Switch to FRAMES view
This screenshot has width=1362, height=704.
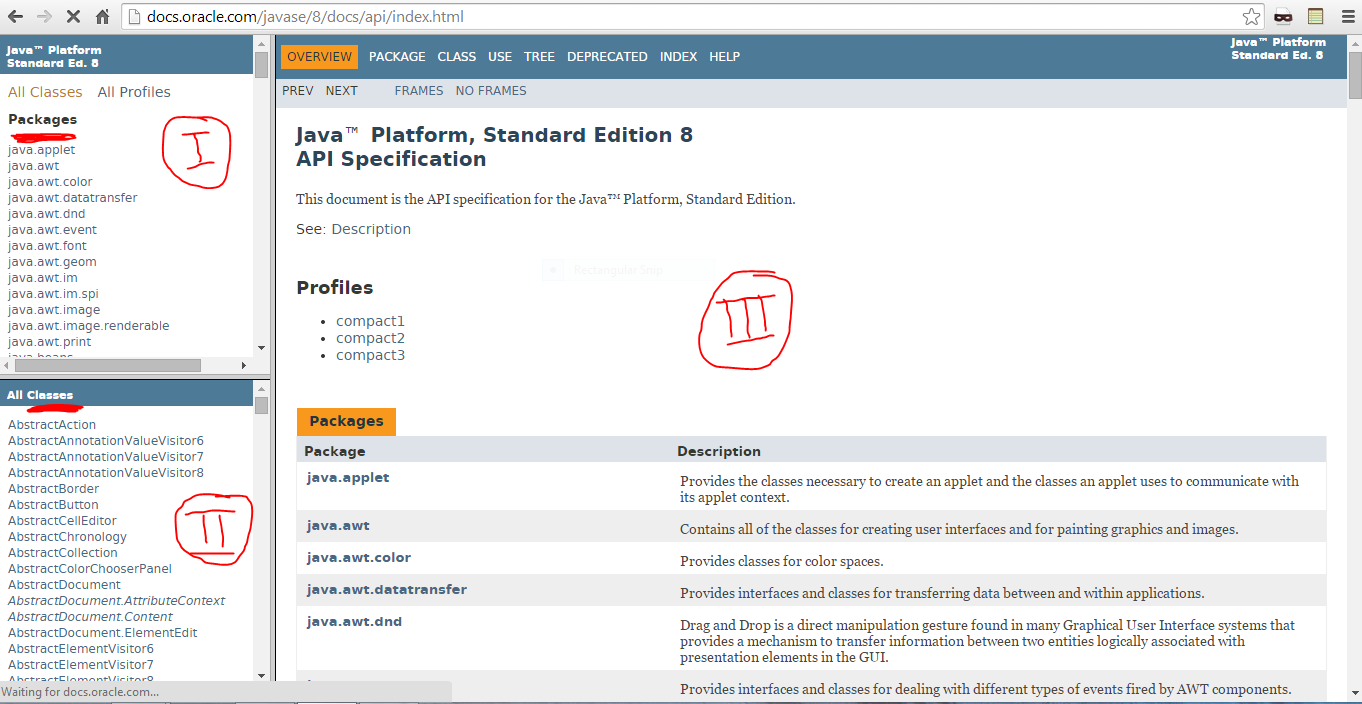[x=419, y=91]
